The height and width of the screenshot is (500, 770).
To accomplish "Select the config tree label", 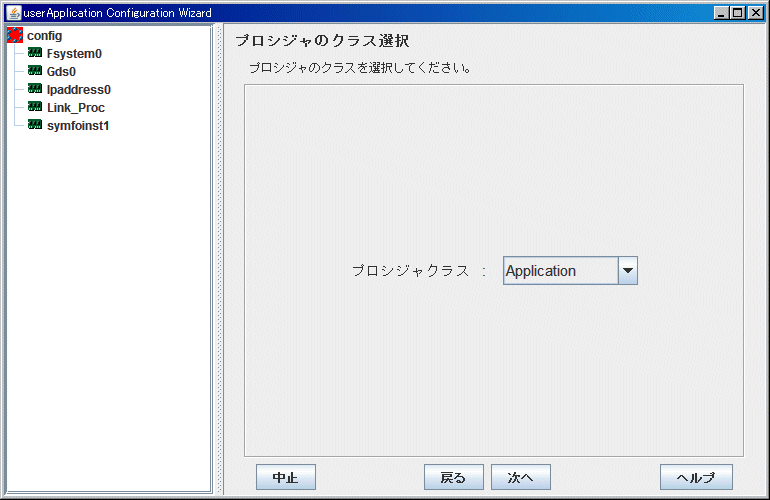I will (45, 36).
